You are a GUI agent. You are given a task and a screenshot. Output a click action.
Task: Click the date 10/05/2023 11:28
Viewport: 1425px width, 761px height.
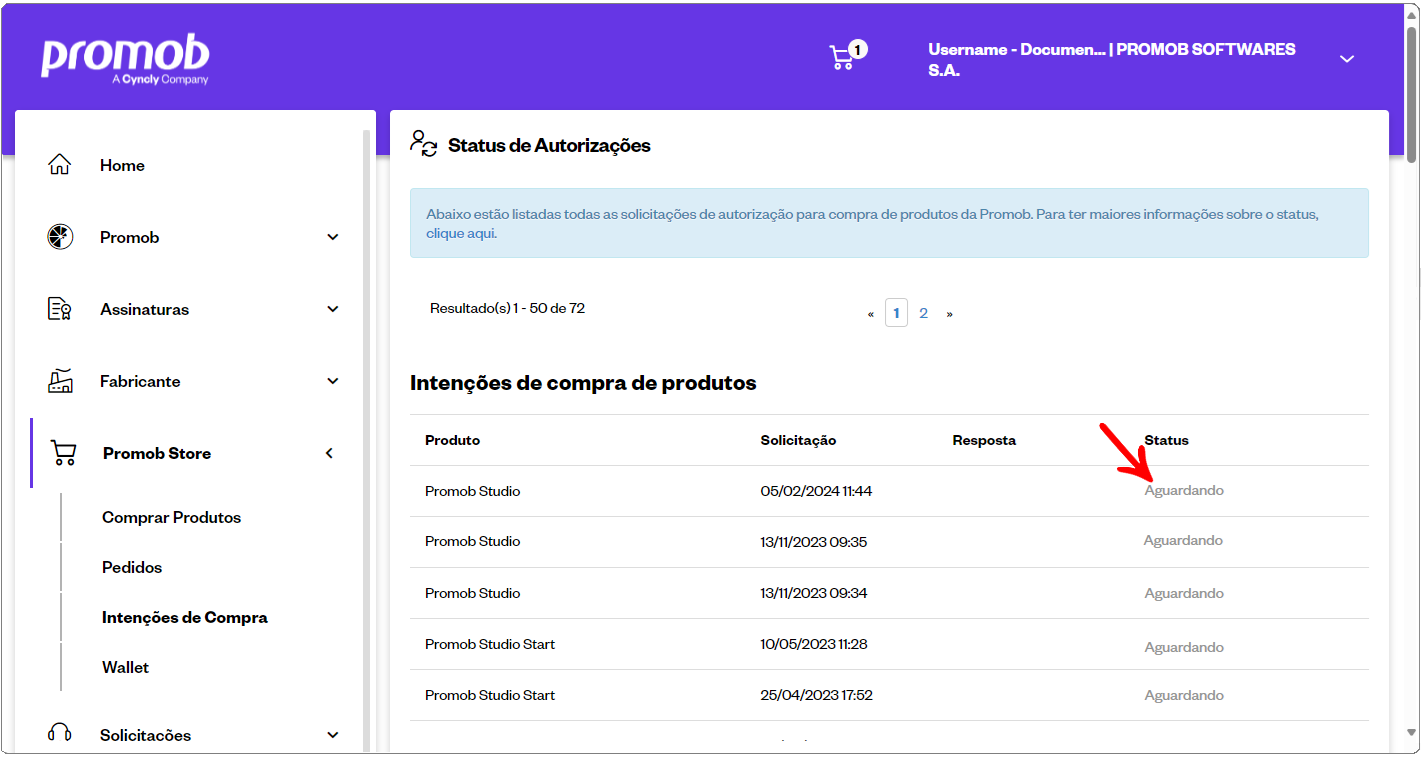pyautogui.click(x=813, y=644)
